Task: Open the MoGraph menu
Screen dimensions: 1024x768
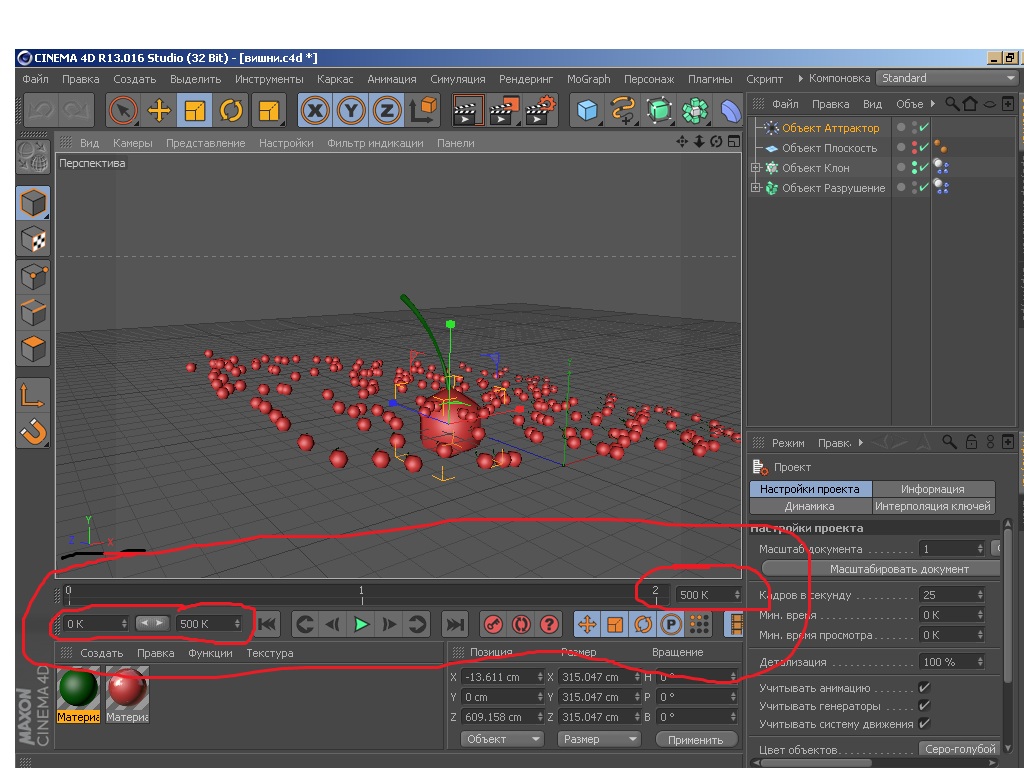Action: 588,79
